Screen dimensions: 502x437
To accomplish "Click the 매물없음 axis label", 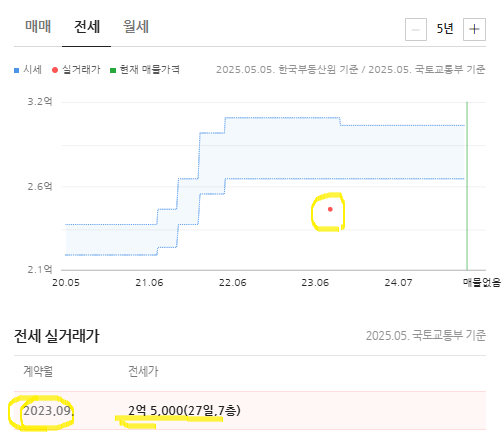I will pos(482,283).
